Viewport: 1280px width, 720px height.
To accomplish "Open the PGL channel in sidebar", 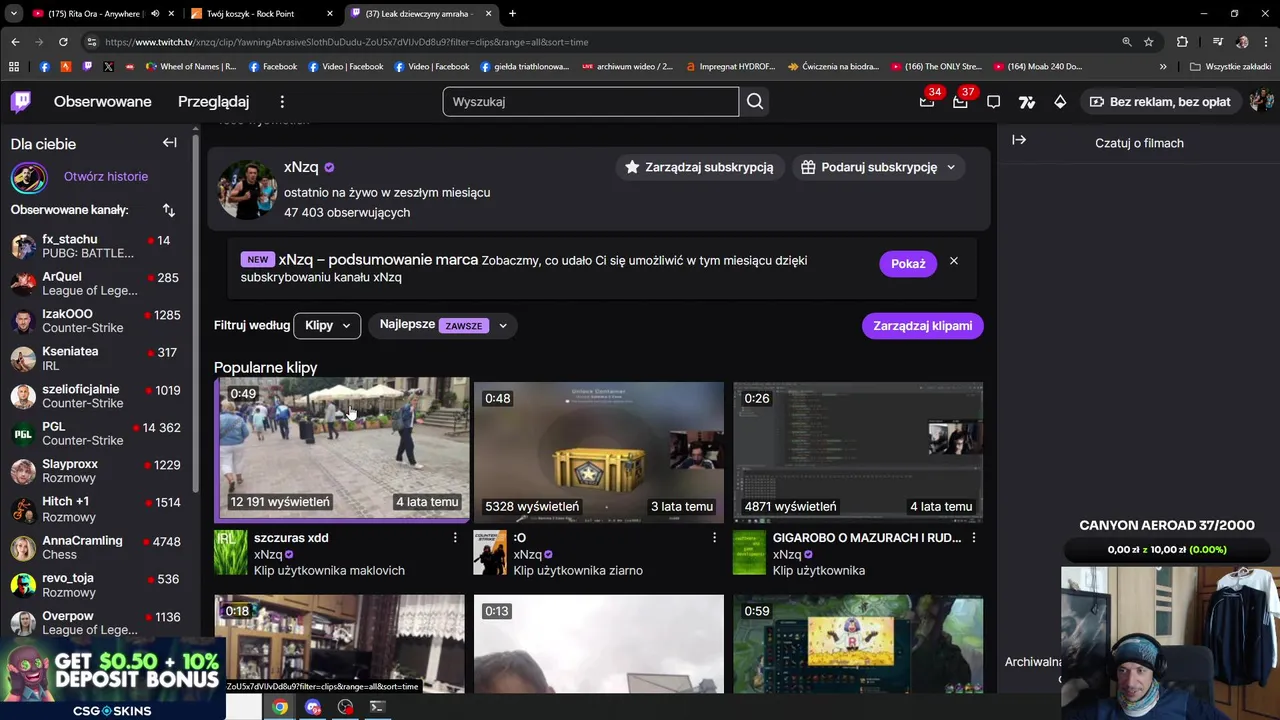I will [x=97, y=433].
